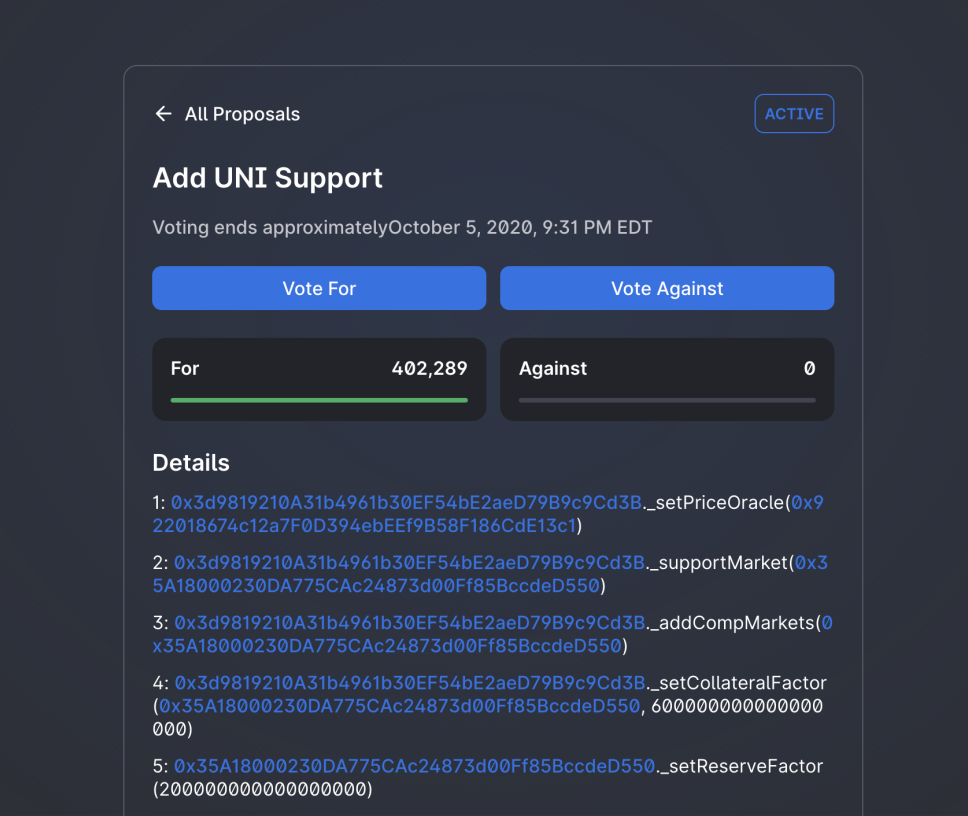968x816 pixels.
Task: Click the empty Against progress bar
Action: point(666,399)
